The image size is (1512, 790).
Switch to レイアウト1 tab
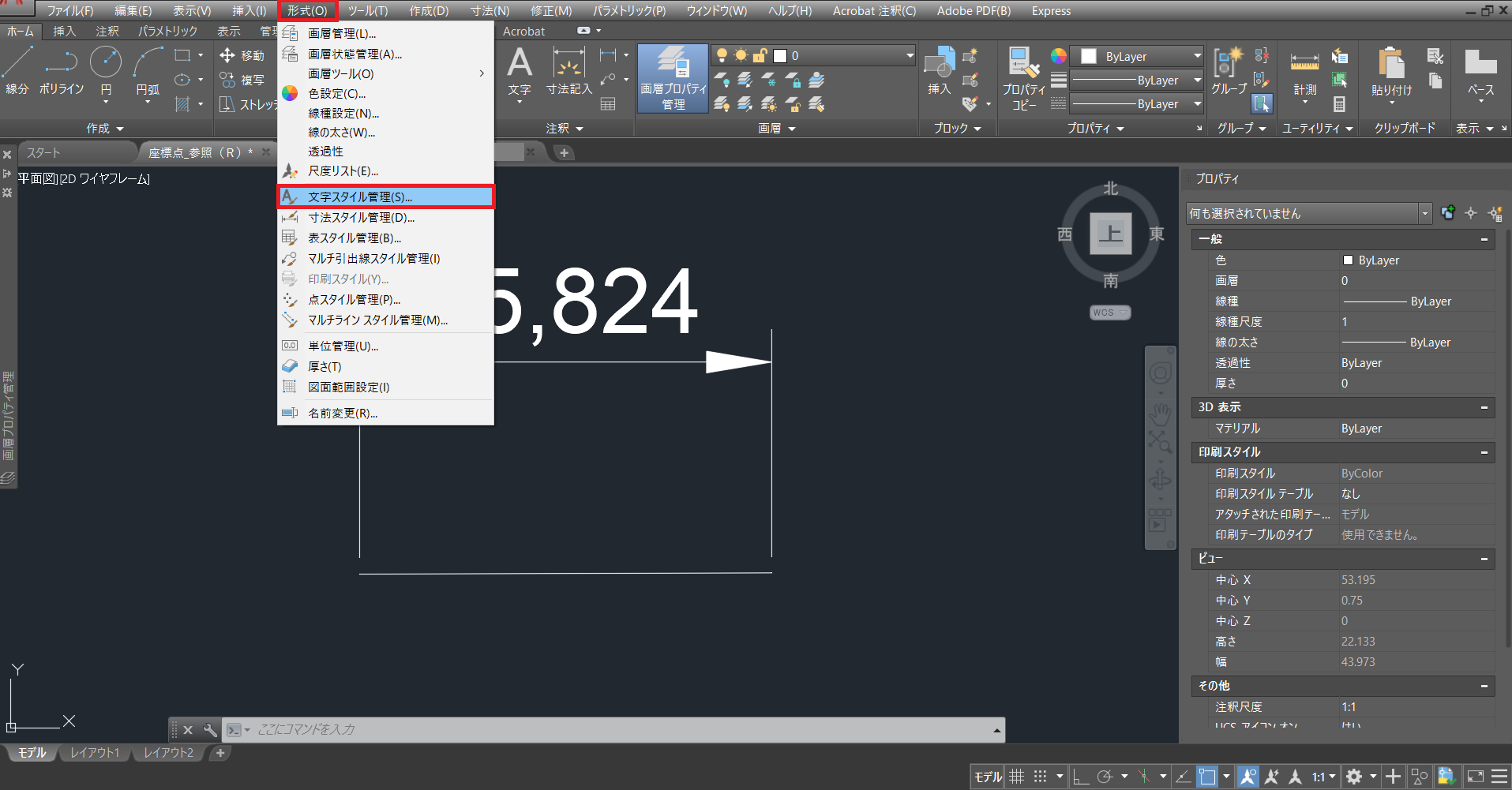(95, 753)
